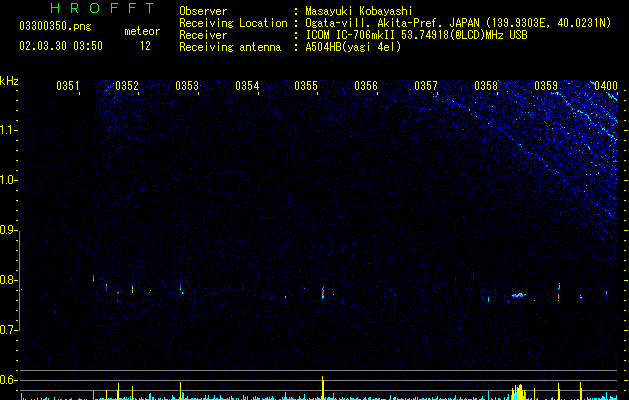The height and width of the screenshot is (400, 629).
Task: Click the Receiving Location label
Action: click(233, 23)
